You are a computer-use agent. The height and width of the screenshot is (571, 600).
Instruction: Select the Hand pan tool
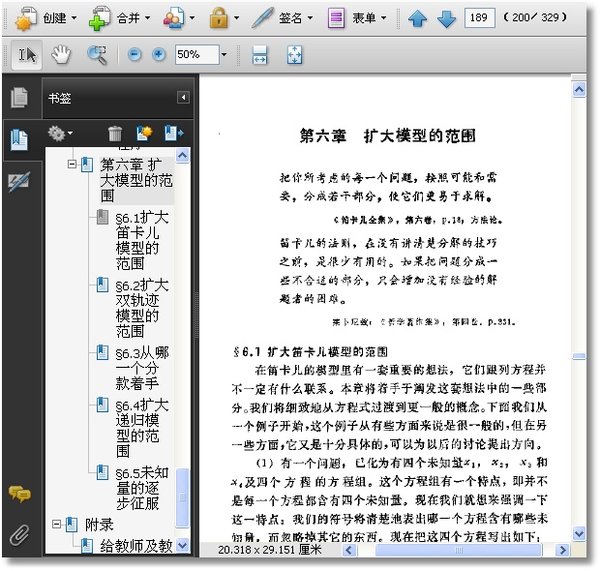pyautogui.click(x=62, y=54)
